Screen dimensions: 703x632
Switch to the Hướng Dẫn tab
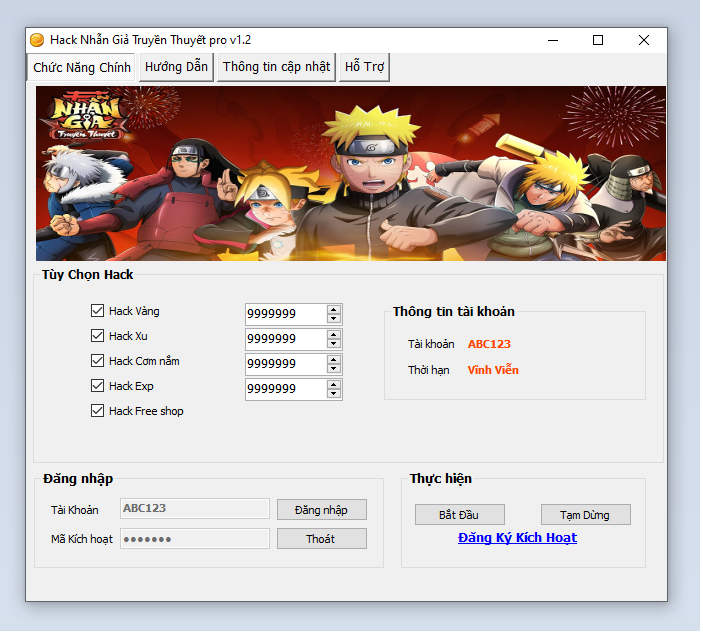[x=176, y=67]
